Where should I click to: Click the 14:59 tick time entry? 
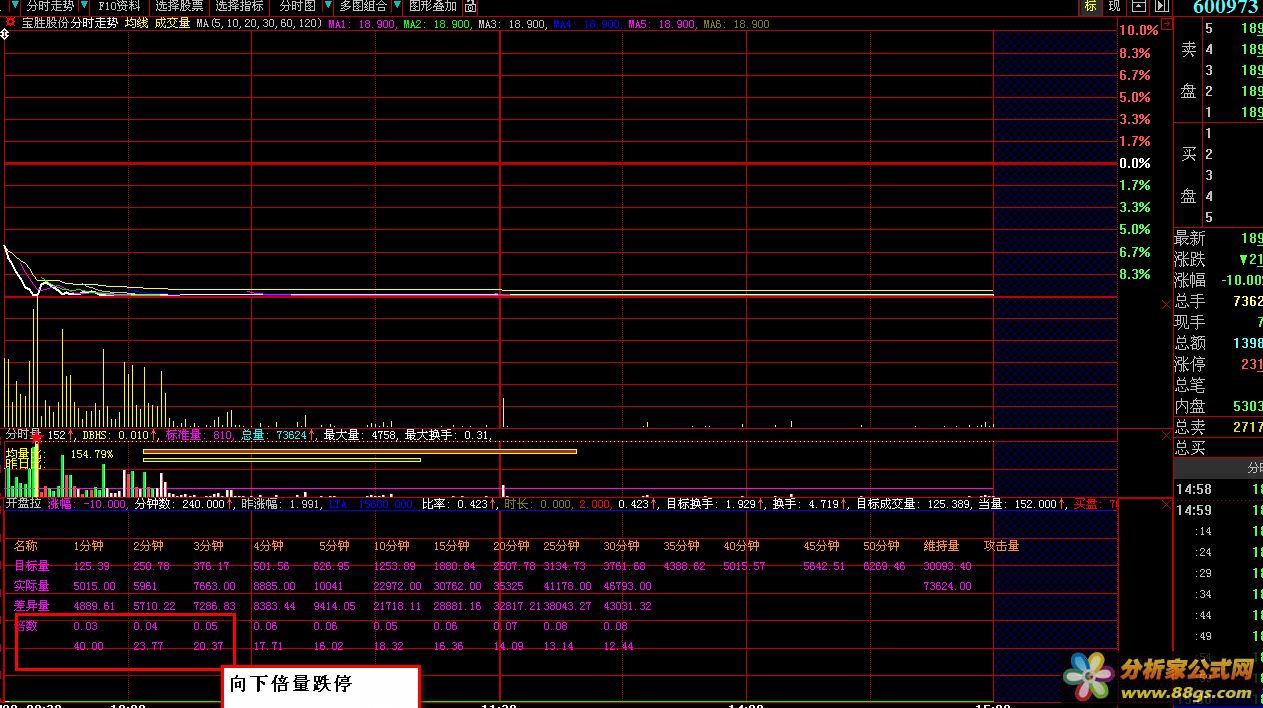tap(1194, 511)
